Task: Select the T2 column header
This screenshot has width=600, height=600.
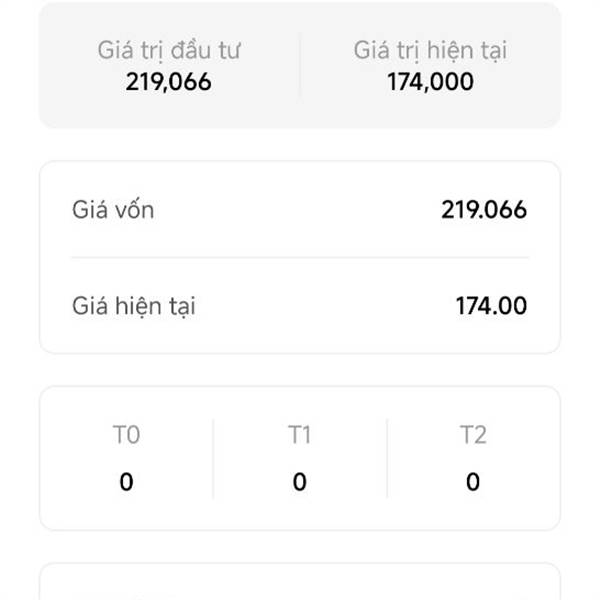Action: tap(473, 435)
